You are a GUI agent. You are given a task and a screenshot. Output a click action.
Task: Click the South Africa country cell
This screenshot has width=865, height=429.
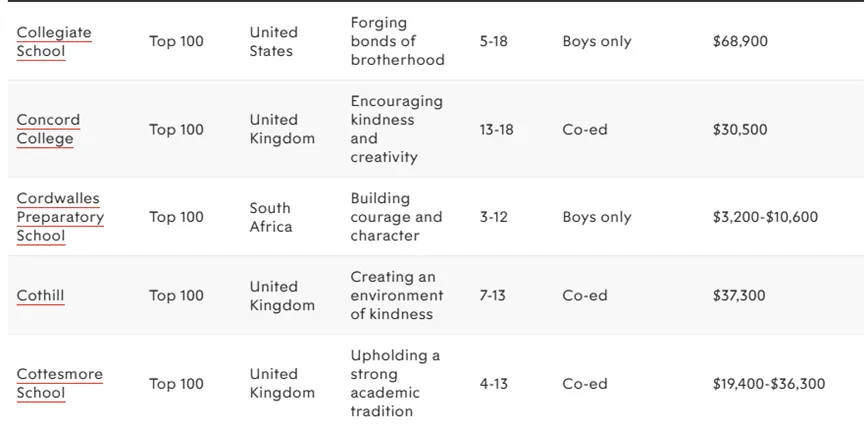(x=271, y=217)
